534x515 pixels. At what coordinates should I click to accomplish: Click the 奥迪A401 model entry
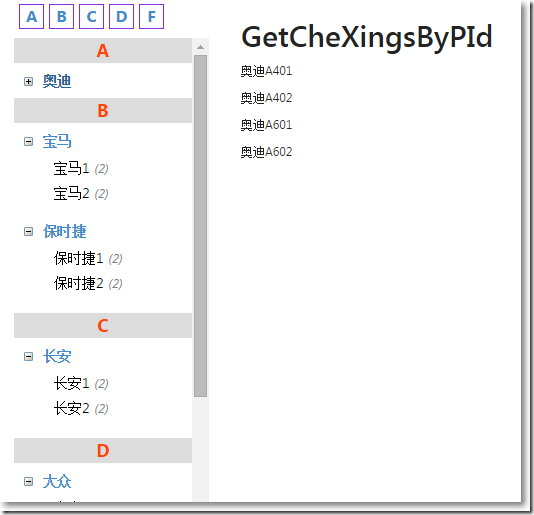coord(266,71)
